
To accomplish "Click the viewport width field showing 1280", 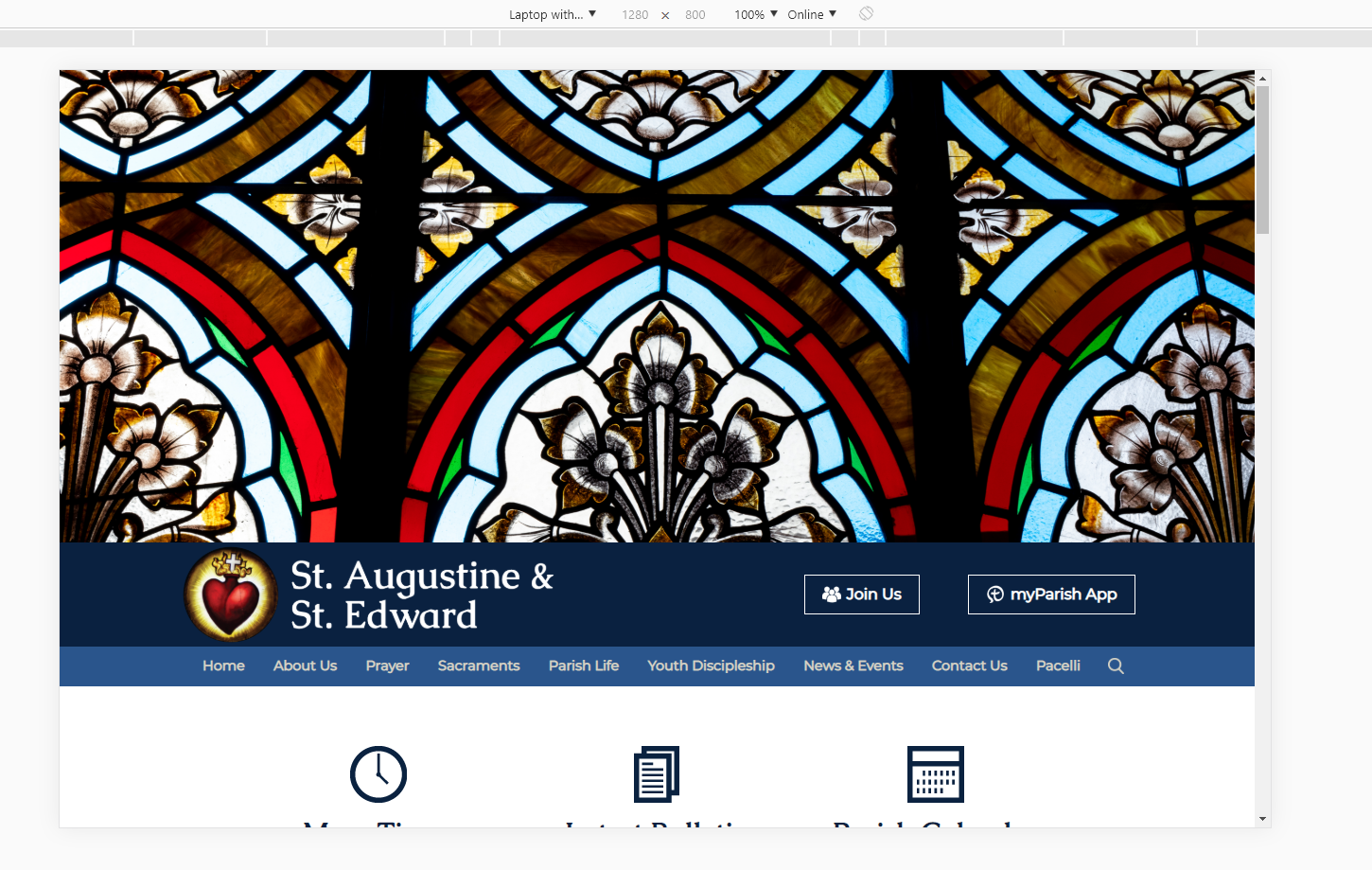I will [x=635, y=14].
